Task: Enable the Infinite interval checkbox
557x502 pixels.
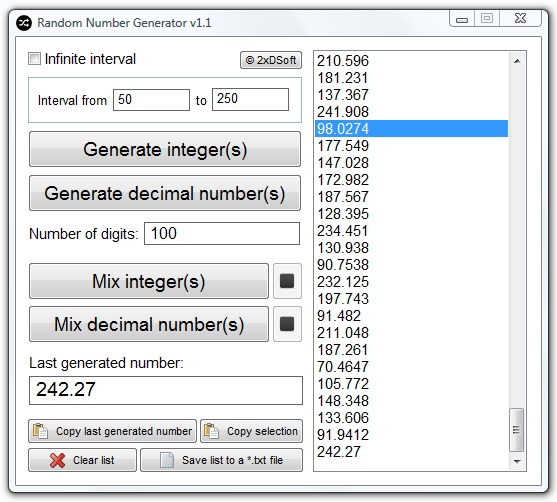Action: 34,59
